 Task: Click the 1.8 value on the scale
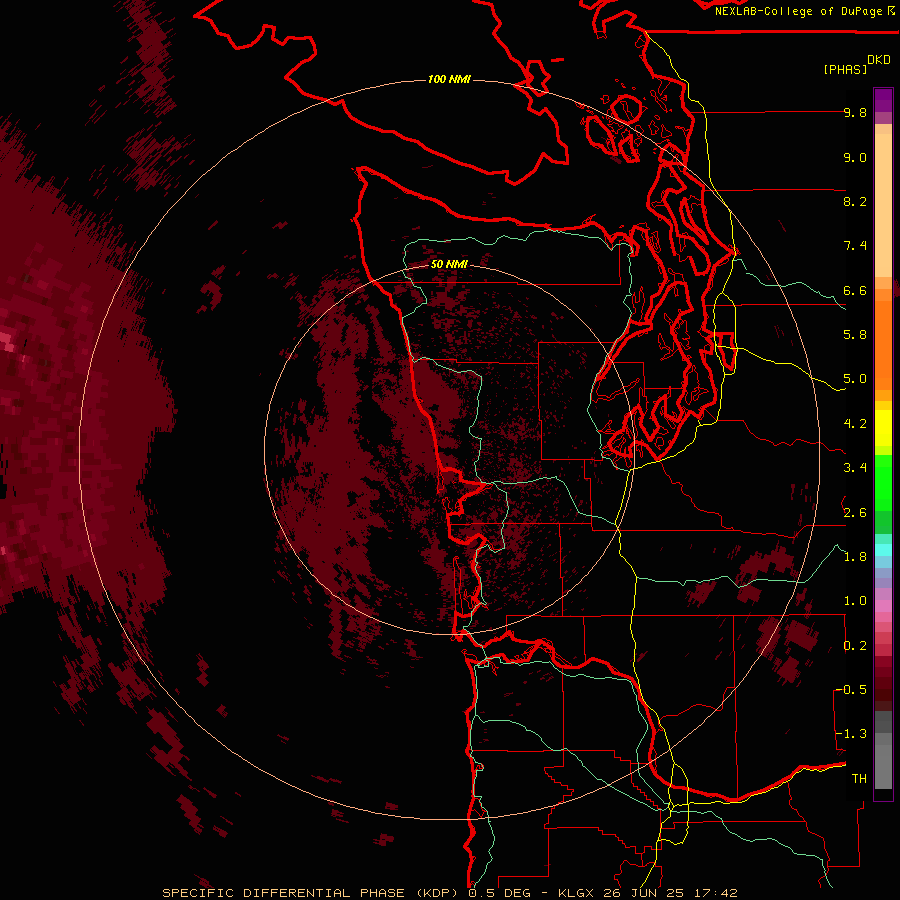855,557
